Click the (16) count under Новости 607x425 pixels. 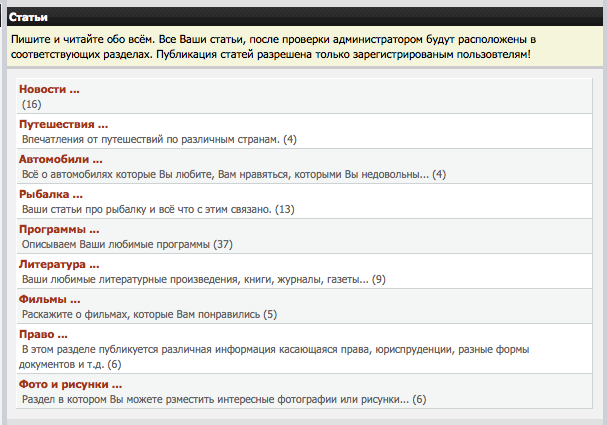point(32,104)
